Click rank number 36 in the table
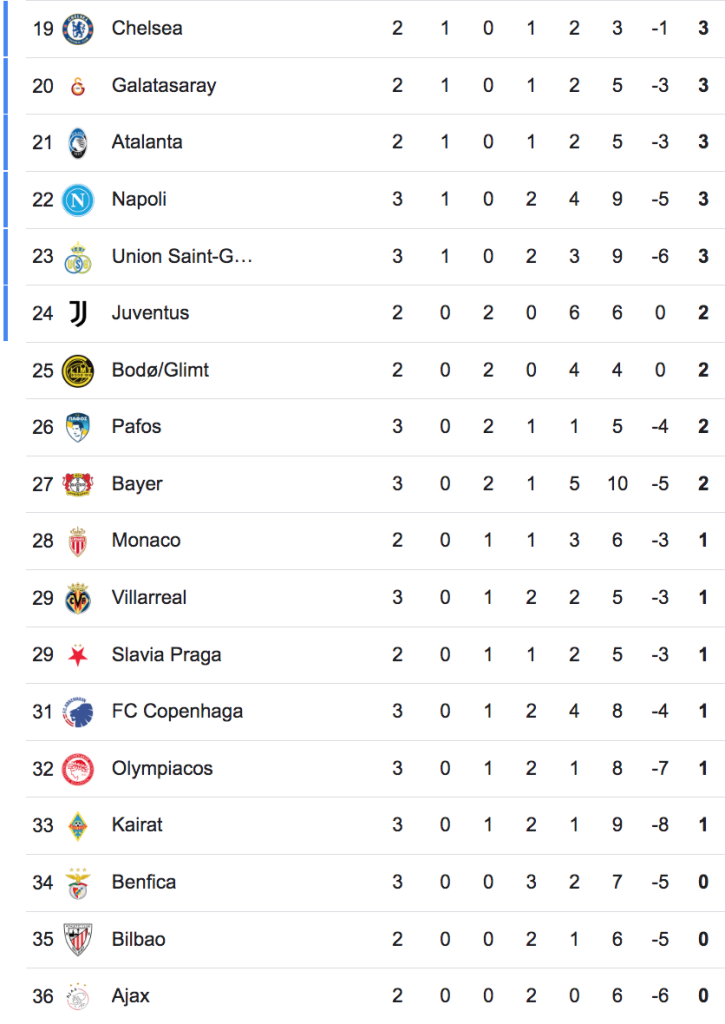725x1024 pixels. coord(42,996)
